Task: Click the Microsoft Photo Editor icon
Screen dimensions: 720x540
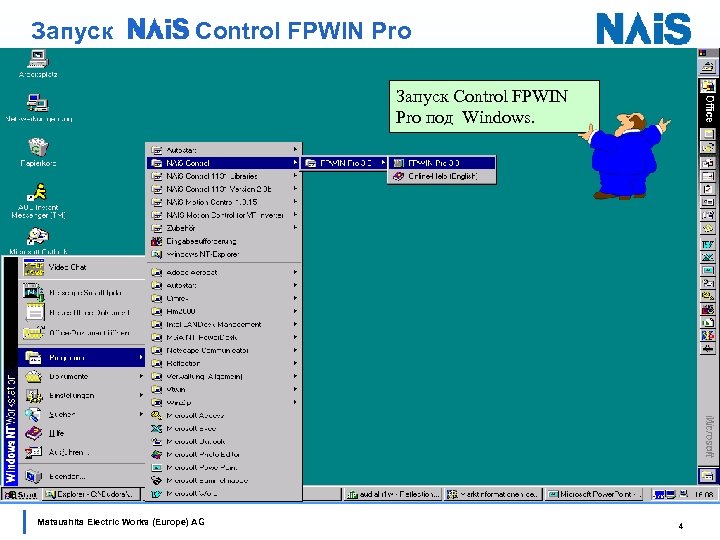Action: (x=157, y=455)
